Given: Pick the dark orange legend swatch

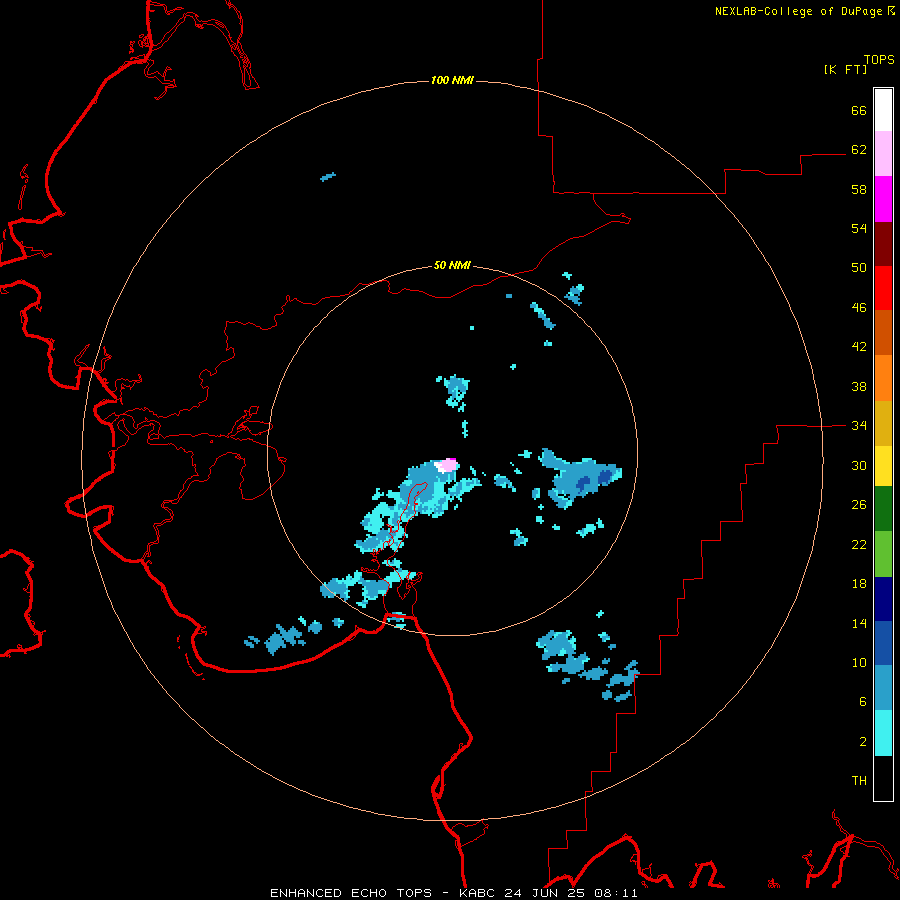Looking at the screenshot, I should 883,332.
